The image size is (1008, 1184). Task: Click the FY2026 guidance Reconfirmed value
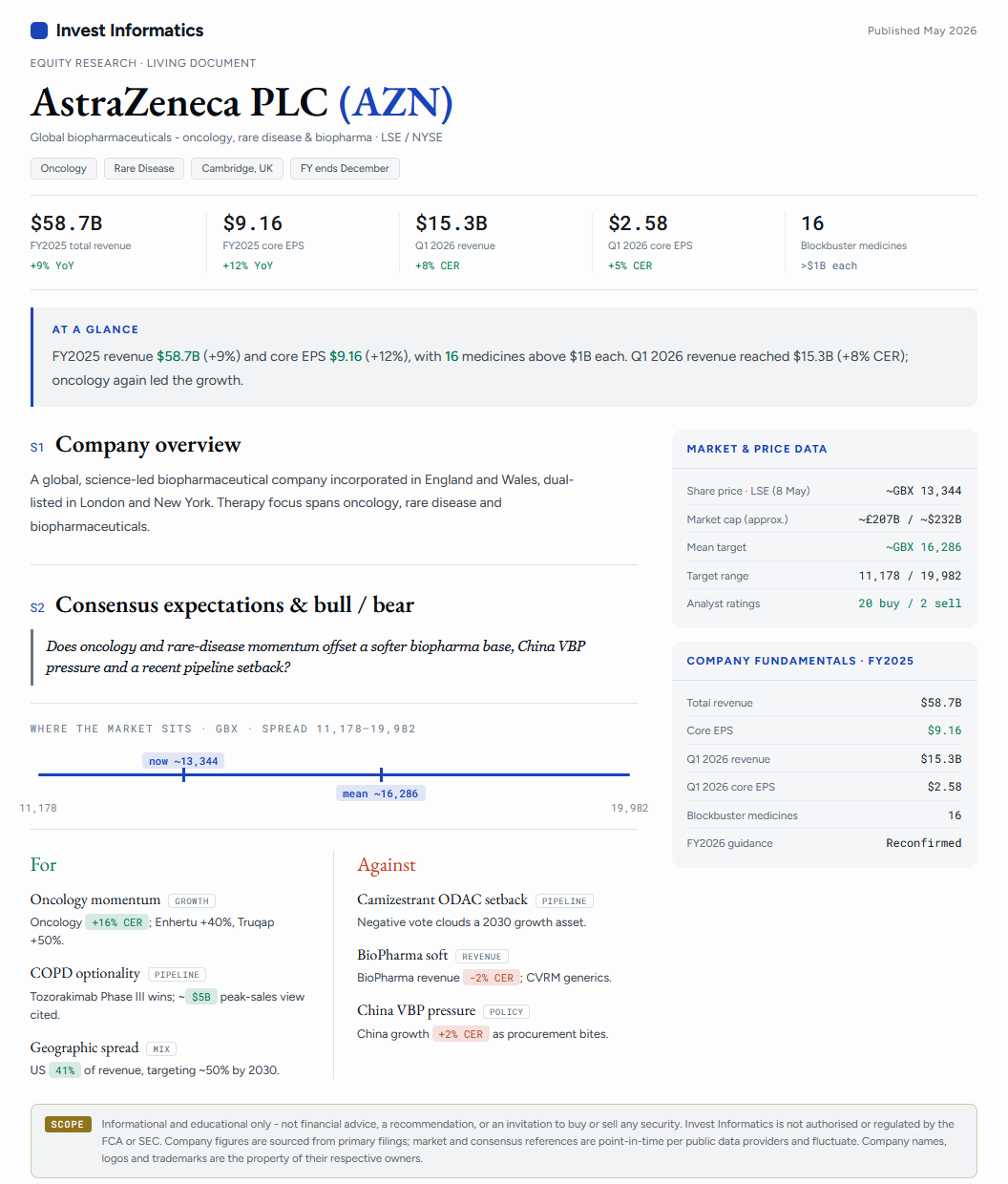(x=924, y=843)
